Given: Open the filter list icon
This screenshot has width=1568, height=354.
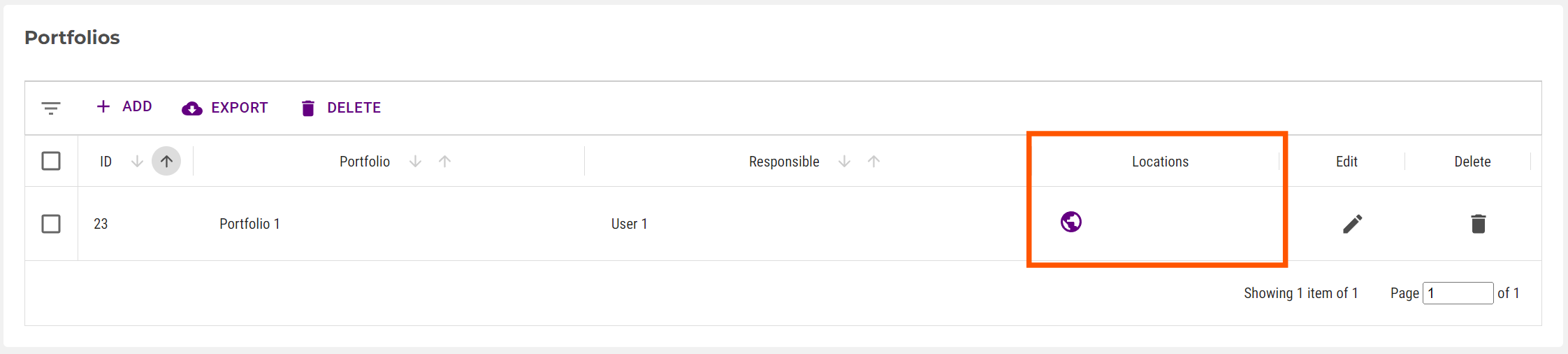Looking at the screenshot, I should pos(51,108).
